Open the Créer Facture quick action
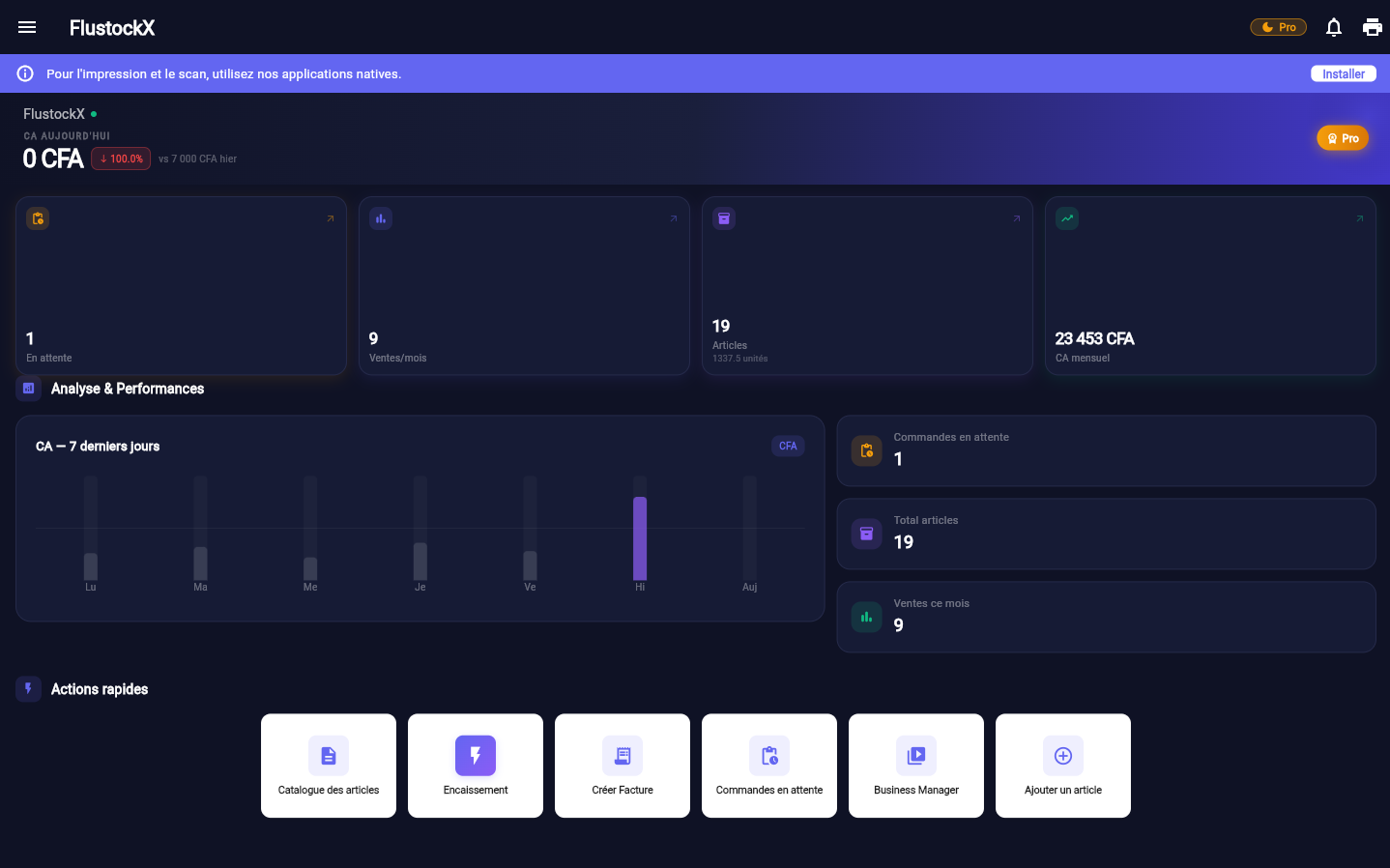 623,766
